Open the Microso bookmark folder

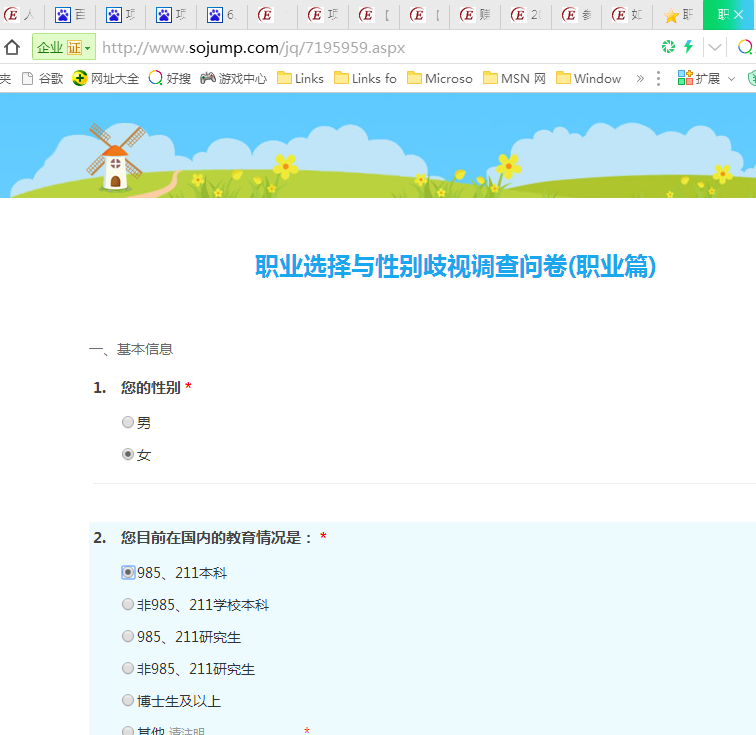[x=440, y=79]
